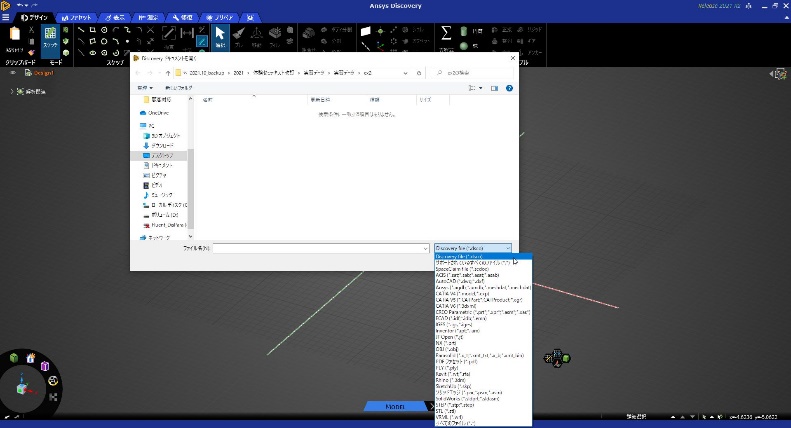The height and width of the screenshot is (428, 791).
Task: Choose Discovery file (*.dsco) from list
Action: click(483, 256)
